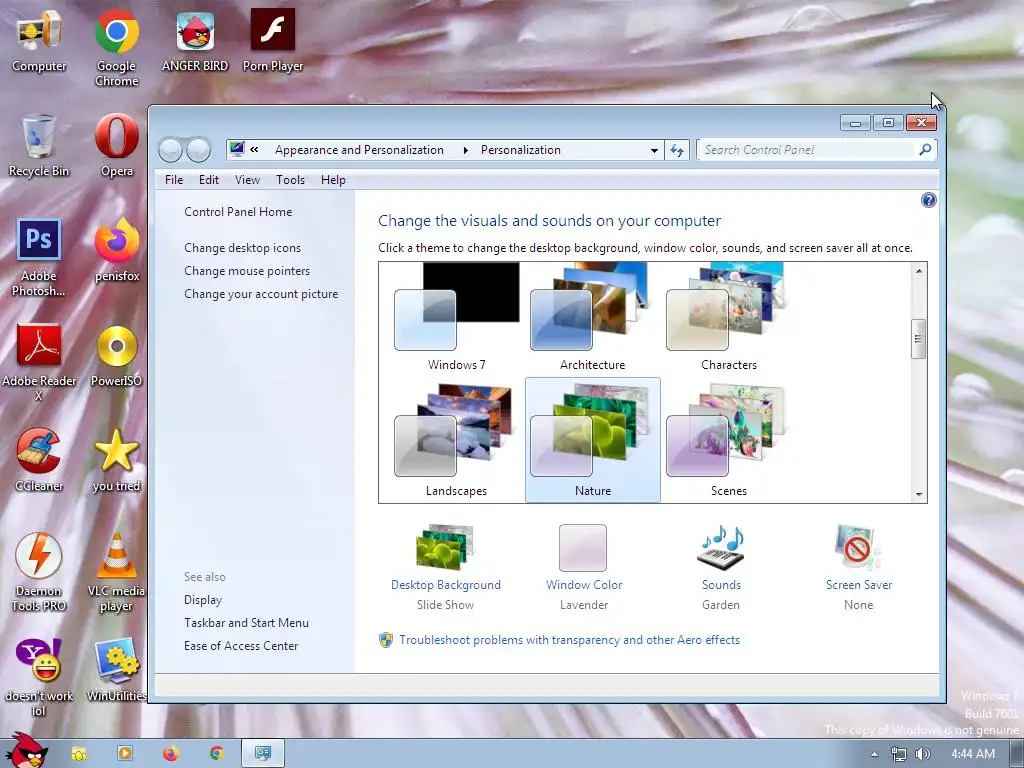Select the Opera desktop icon
The height and width of the screenshot is (768, 1024).
click(x=117, y=146)
